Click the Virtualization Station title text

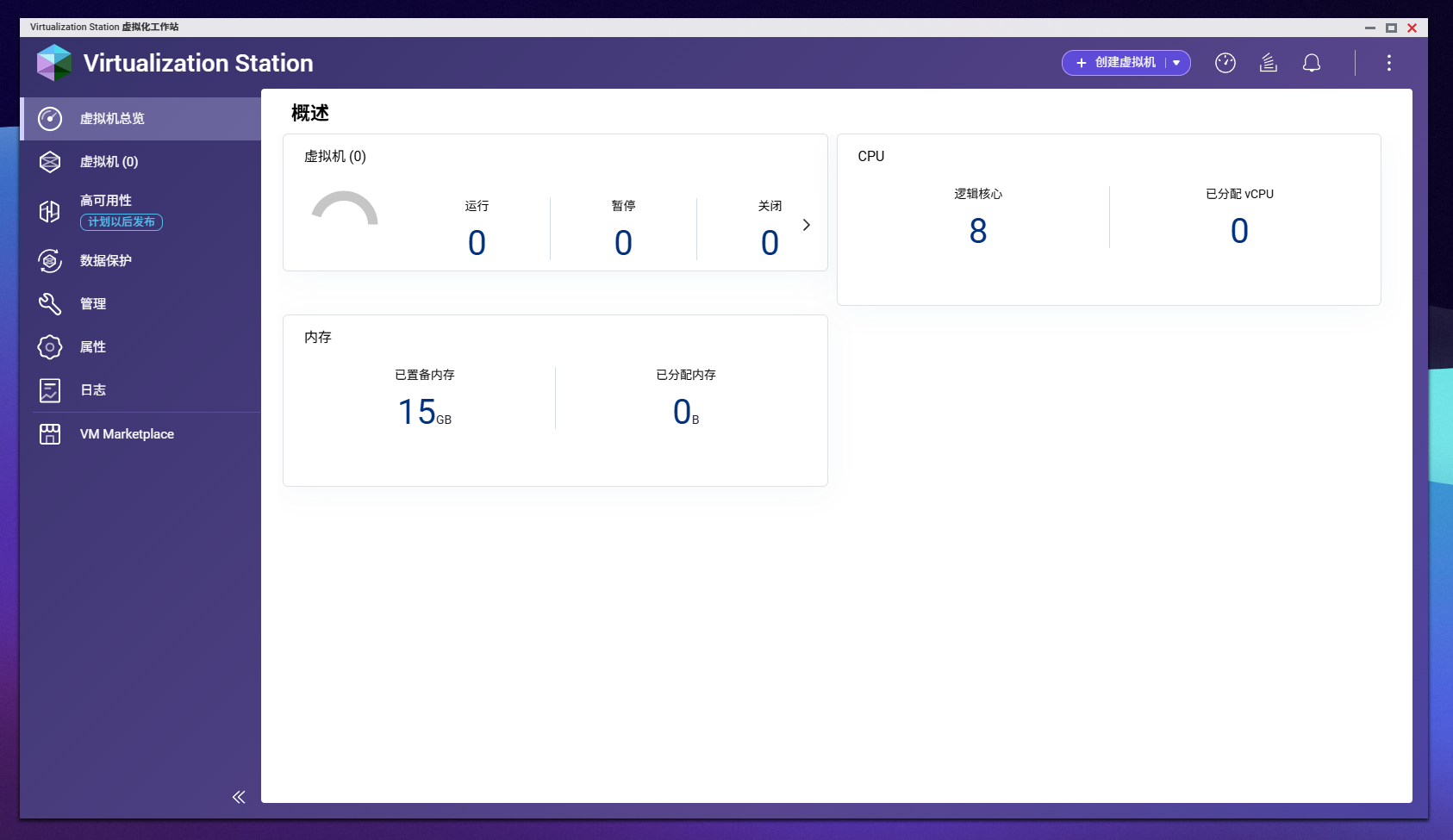tap(198, 63)
